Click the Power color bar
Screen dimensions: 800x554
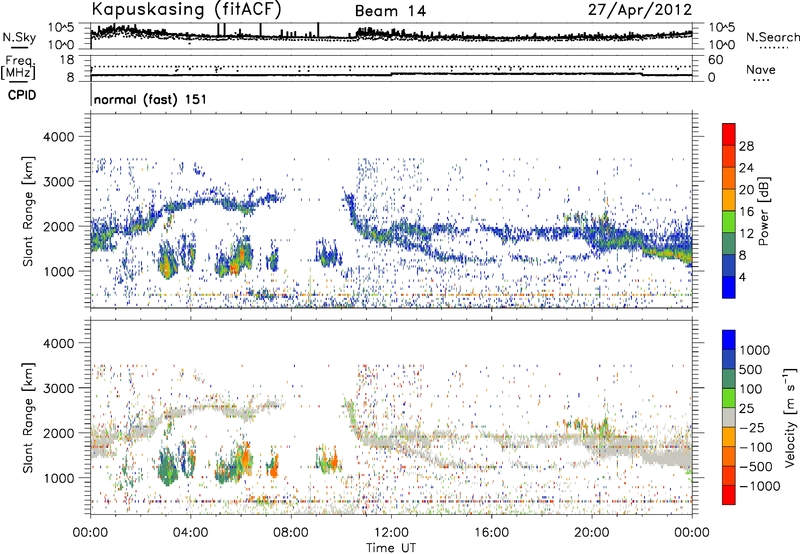pos(729,211)
